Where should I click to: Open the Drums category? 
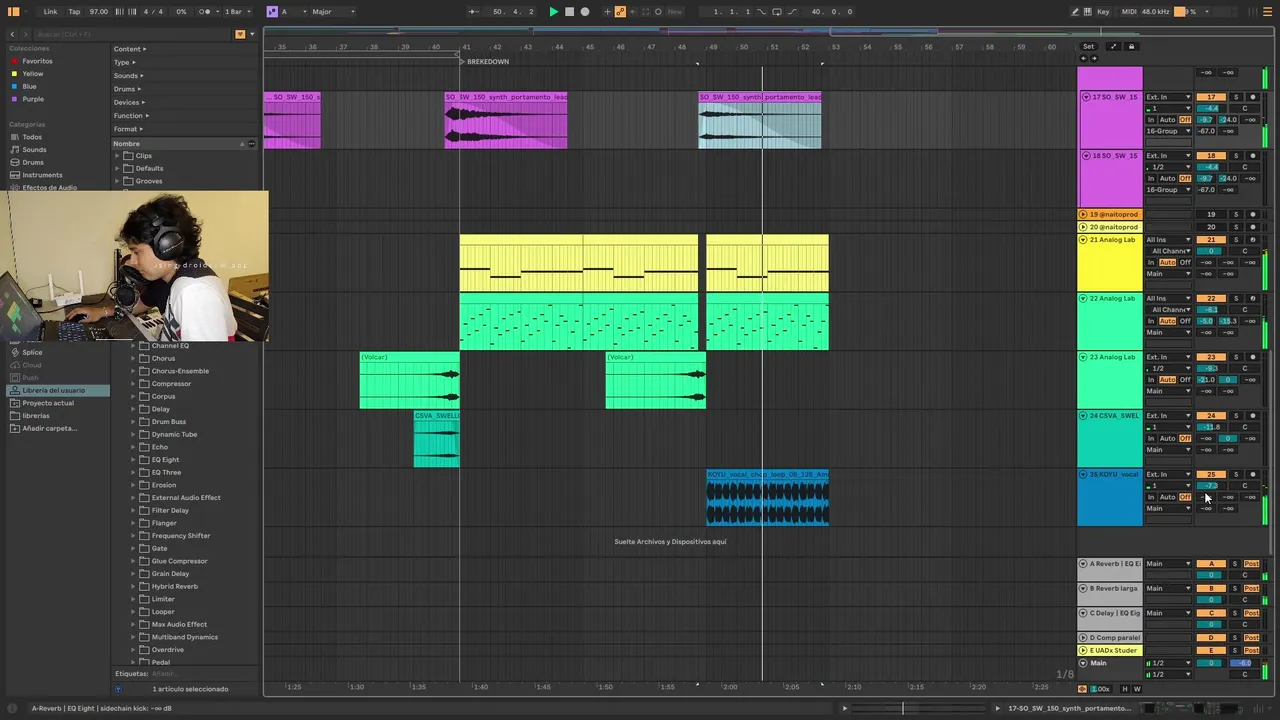click(x=33, y=162)
